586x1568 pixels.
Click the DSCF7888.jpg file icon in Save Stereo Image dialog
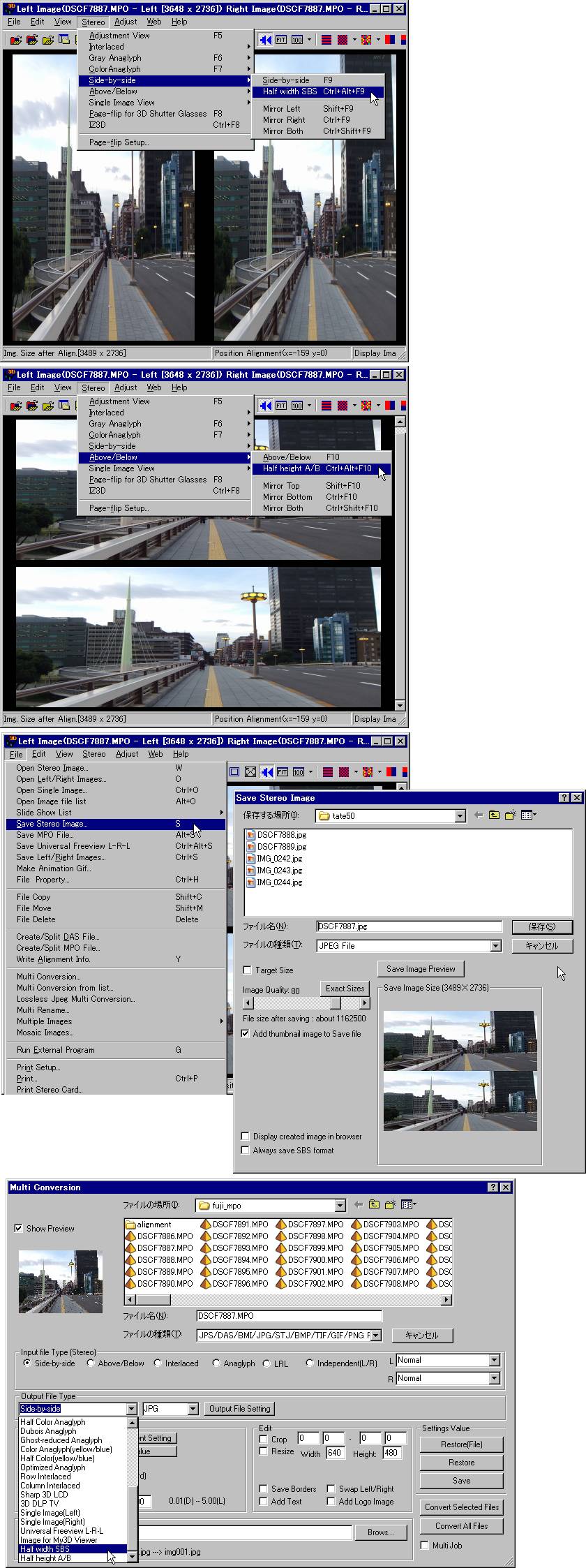click(x=250, y=835)
